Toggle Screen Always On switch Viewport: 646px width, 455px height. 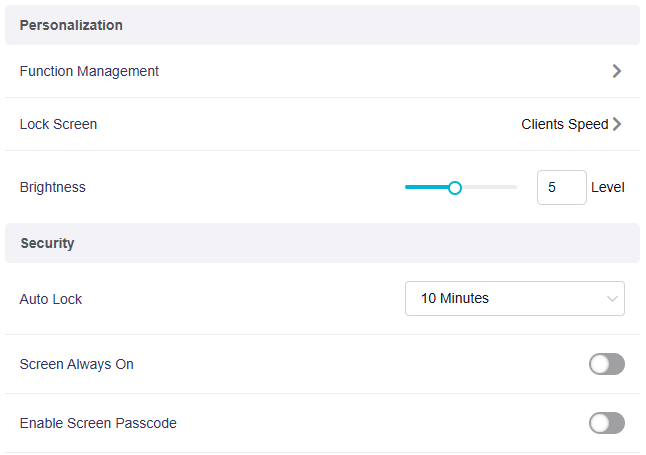(606, 364)
